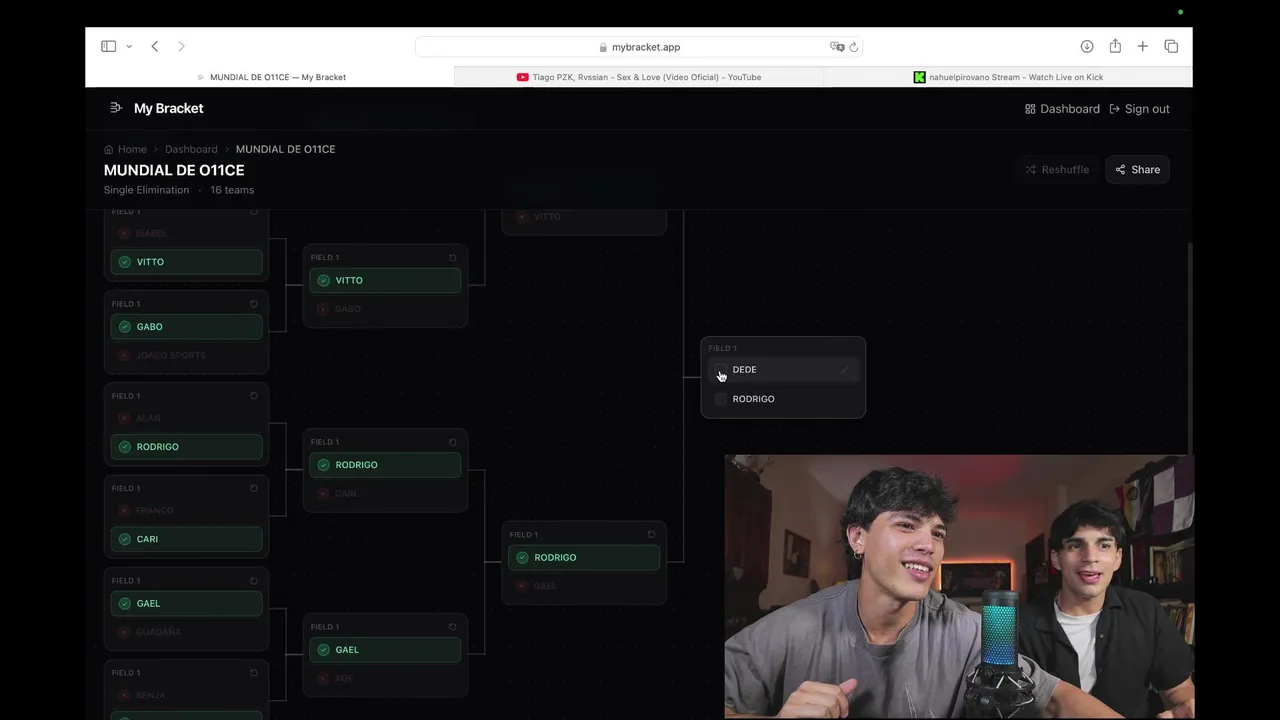Switch to nahuelpirovano Kick stream tab
The height and width of the screenshot is (720, 1280).
pos(1008,77)
